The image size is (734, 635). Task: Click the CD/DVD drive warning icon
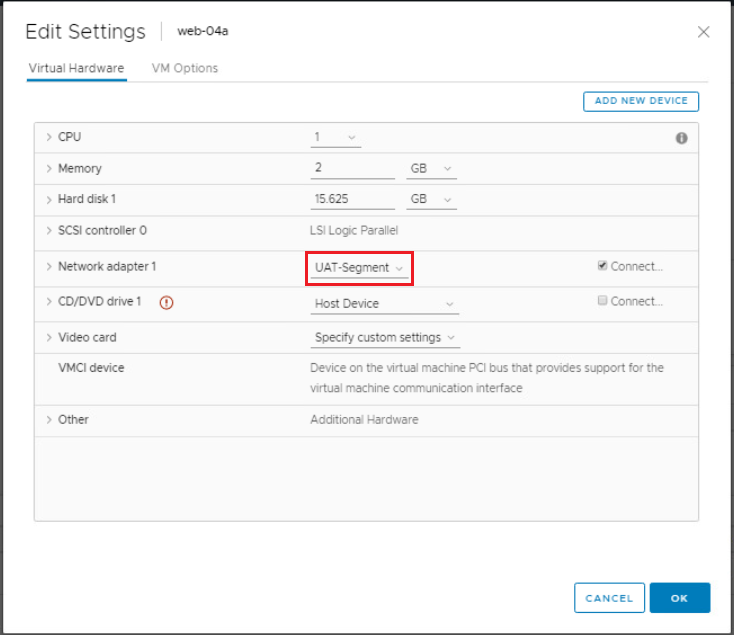click(166, 303)
